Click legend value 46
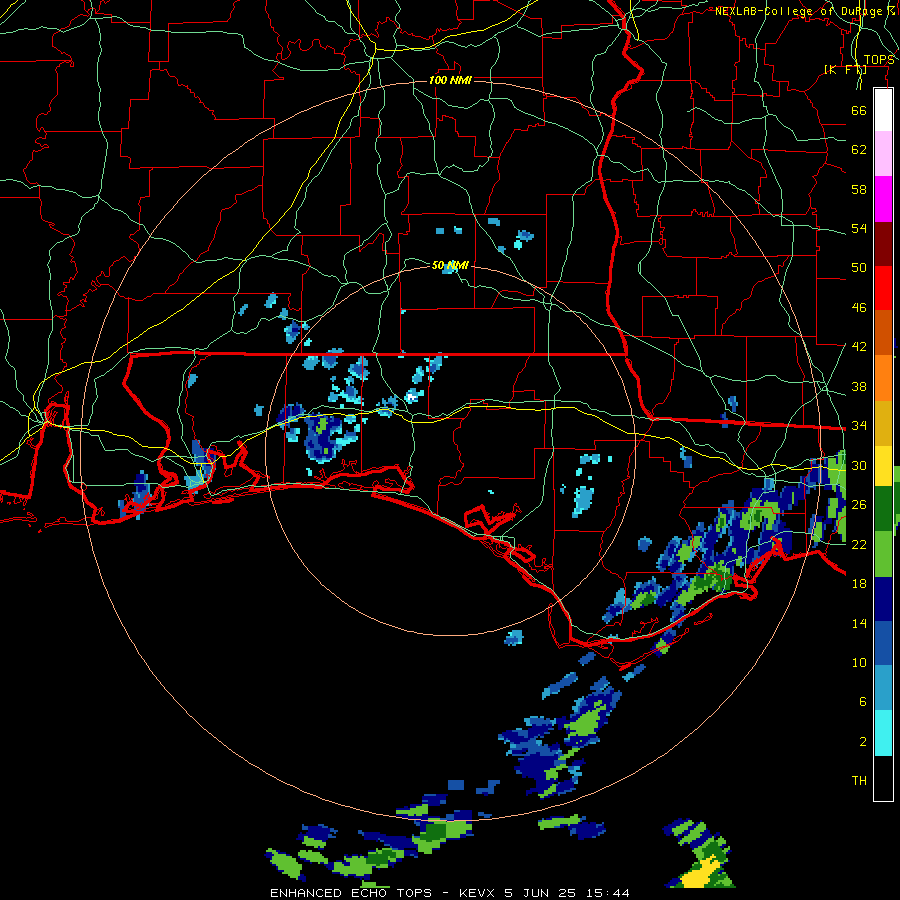The width and height of the screenshot is (900, 900). [859, 307]
